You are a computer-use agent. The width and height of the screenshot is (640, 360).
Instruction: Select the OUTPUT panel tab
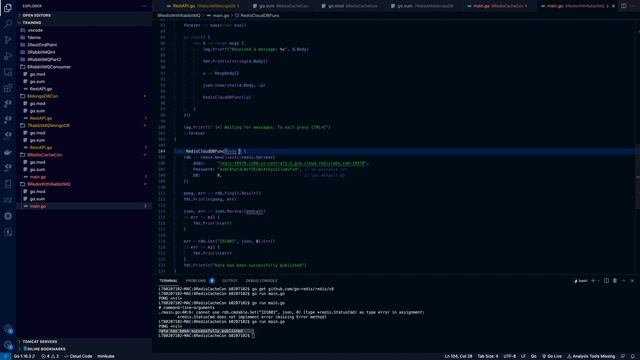pos(229,281)
